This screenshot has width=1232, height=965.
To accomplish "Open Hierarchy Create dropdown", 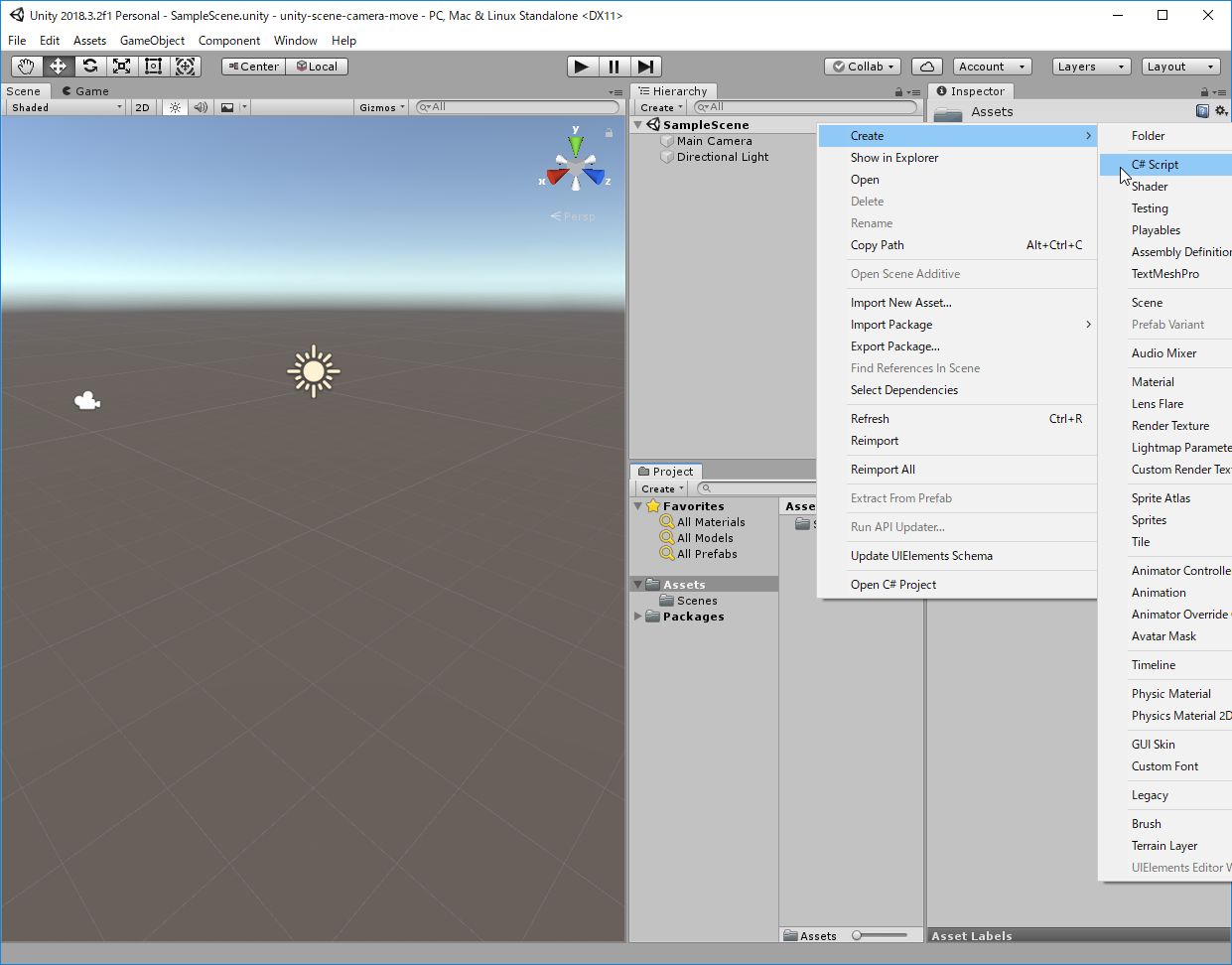I will [662, 107].
